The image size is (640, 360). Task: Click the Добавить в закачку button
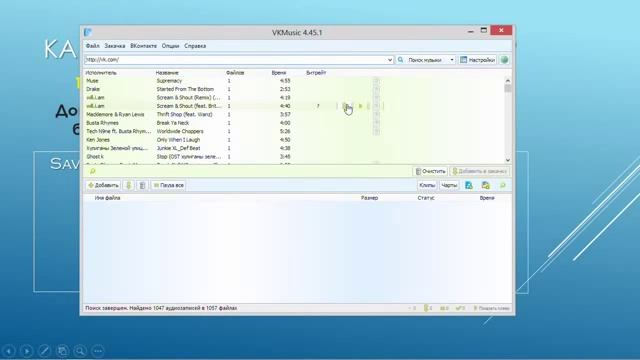click(x=480, y=171)
